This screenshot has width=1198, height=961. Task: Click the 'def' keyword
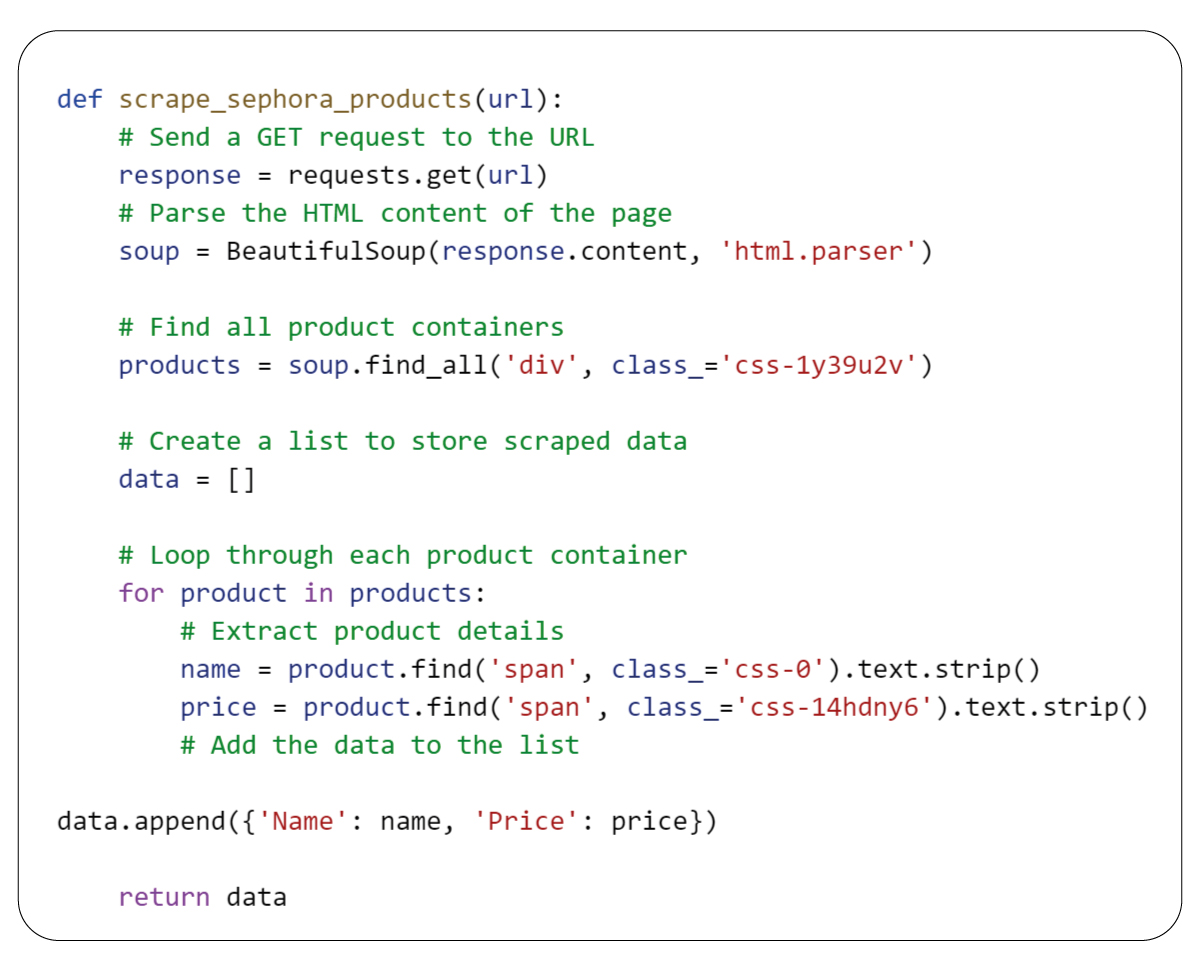[79, 99]
